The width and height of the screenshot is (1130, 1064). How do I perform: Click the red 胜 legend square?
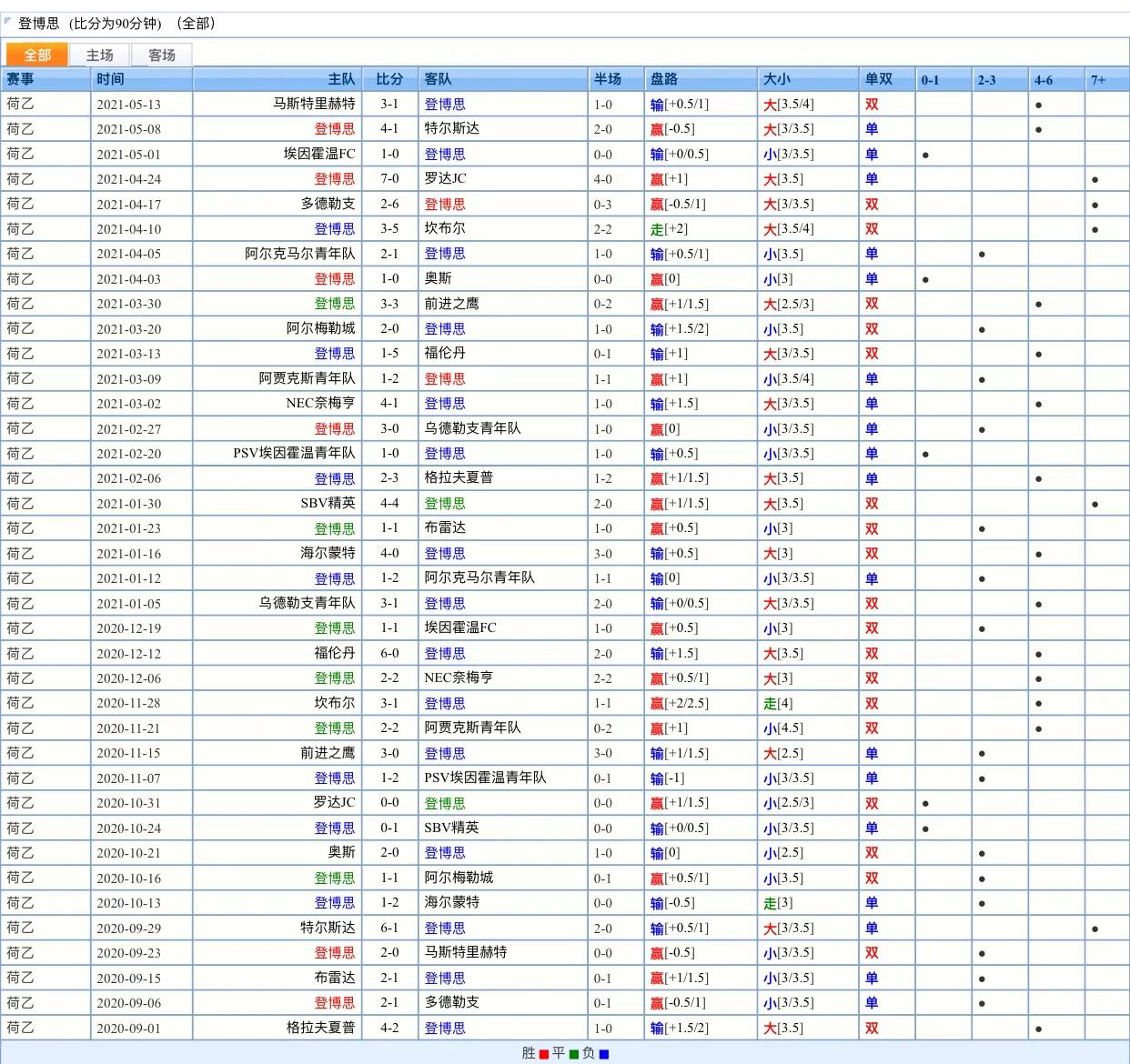pos(544,1054)
